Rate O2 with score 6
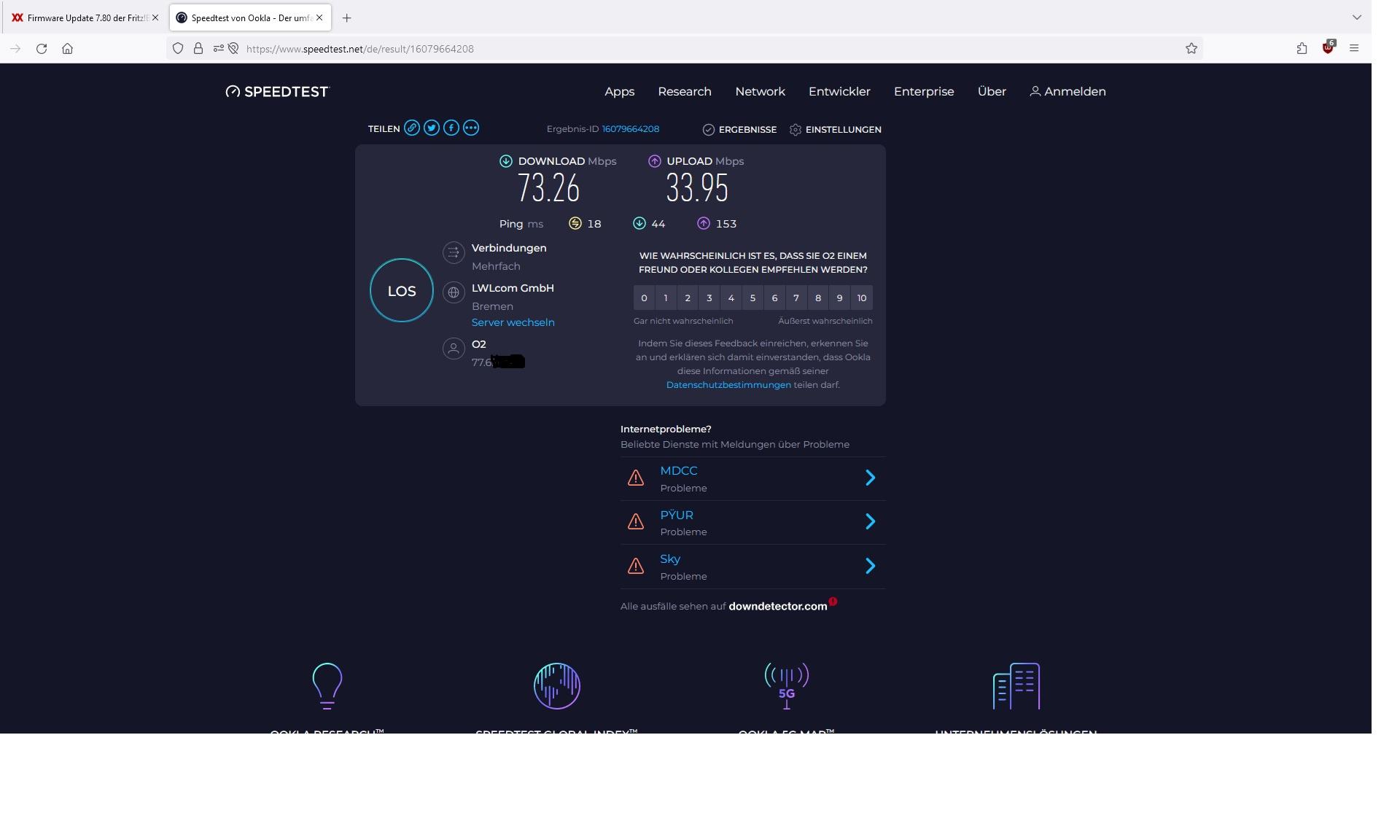 coord(774,297)
